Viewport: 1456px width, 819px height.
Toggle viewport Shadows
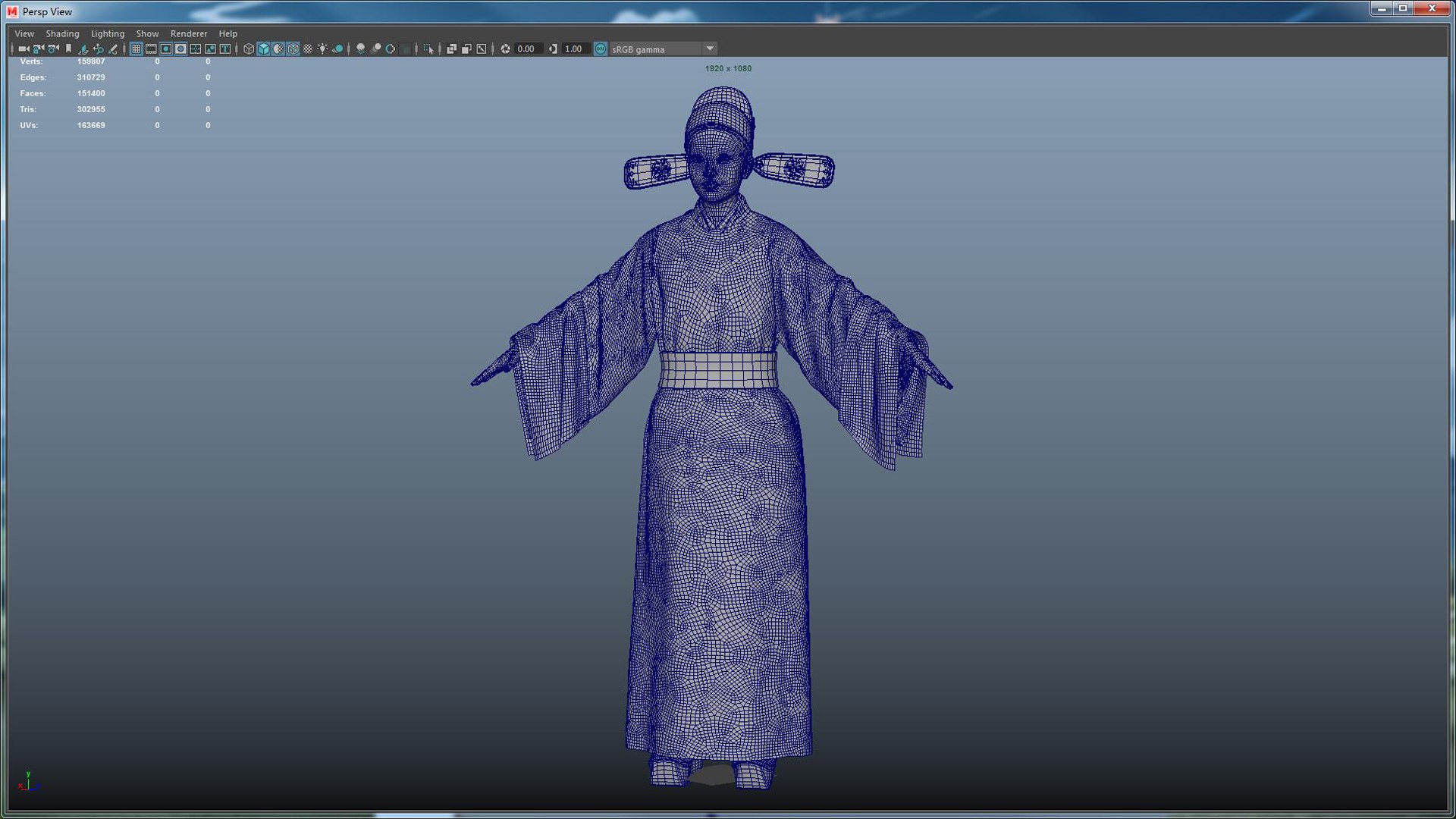tap(337, 49)
